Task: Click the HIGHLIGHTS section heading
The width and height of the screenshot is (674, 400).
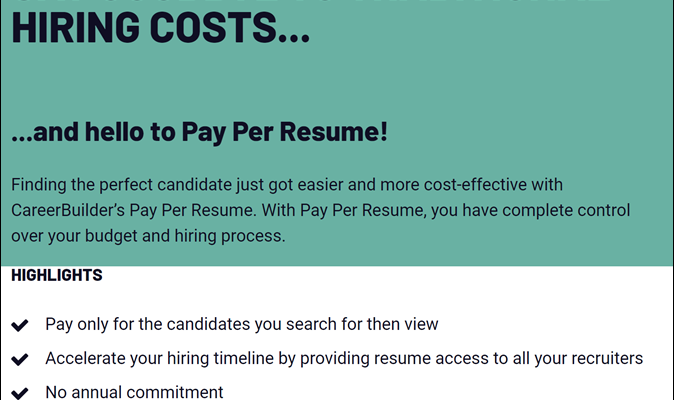Action: pyautogui.click(x=57, y=275)
